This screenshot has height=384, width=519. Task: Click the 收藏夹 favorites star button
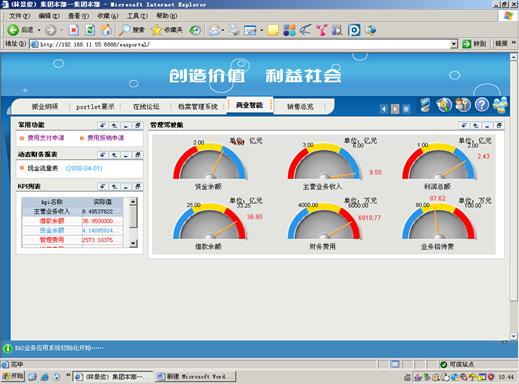(167, 30)
